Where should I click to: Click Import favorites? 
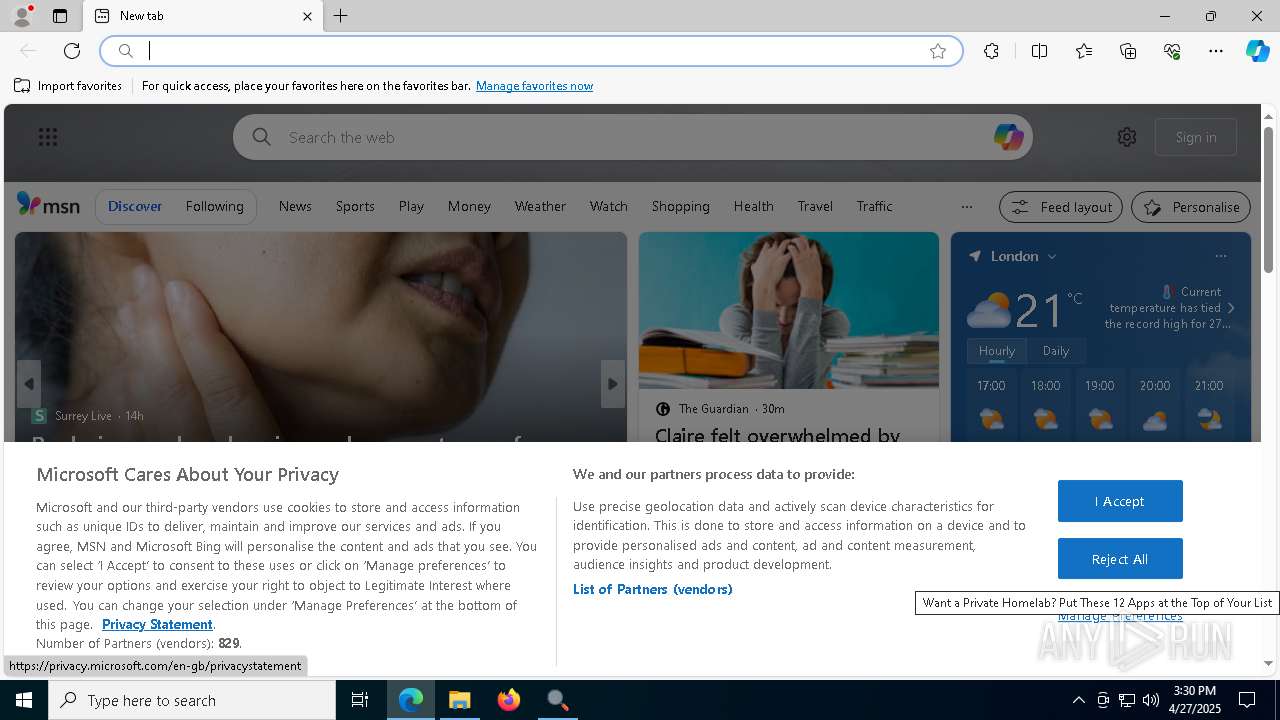[68, 86]
